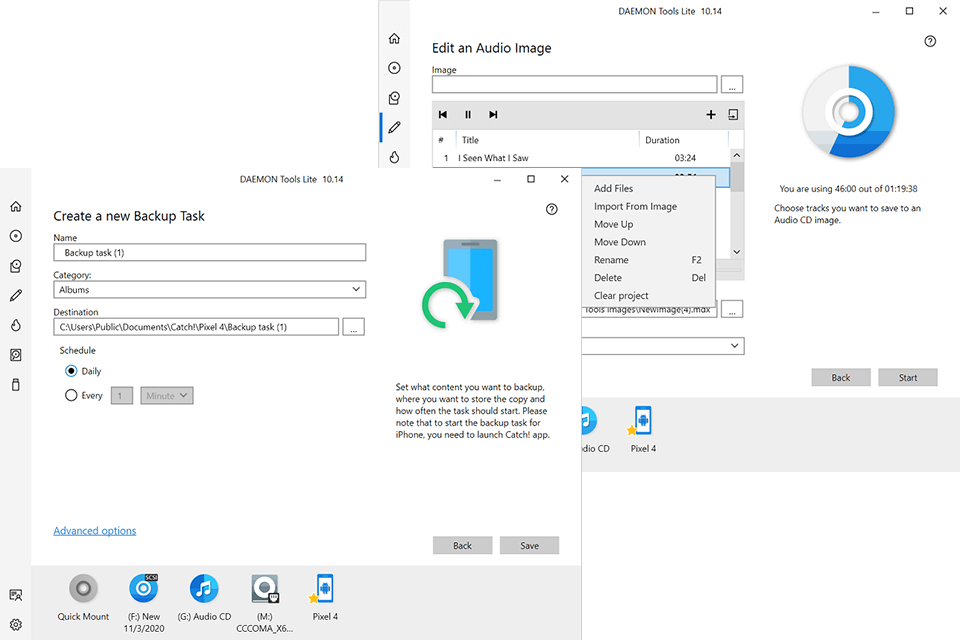Select the (F:) New 11/3/2020 drive
This screenshot has width=960, height=640.
(x=144, y=603)
